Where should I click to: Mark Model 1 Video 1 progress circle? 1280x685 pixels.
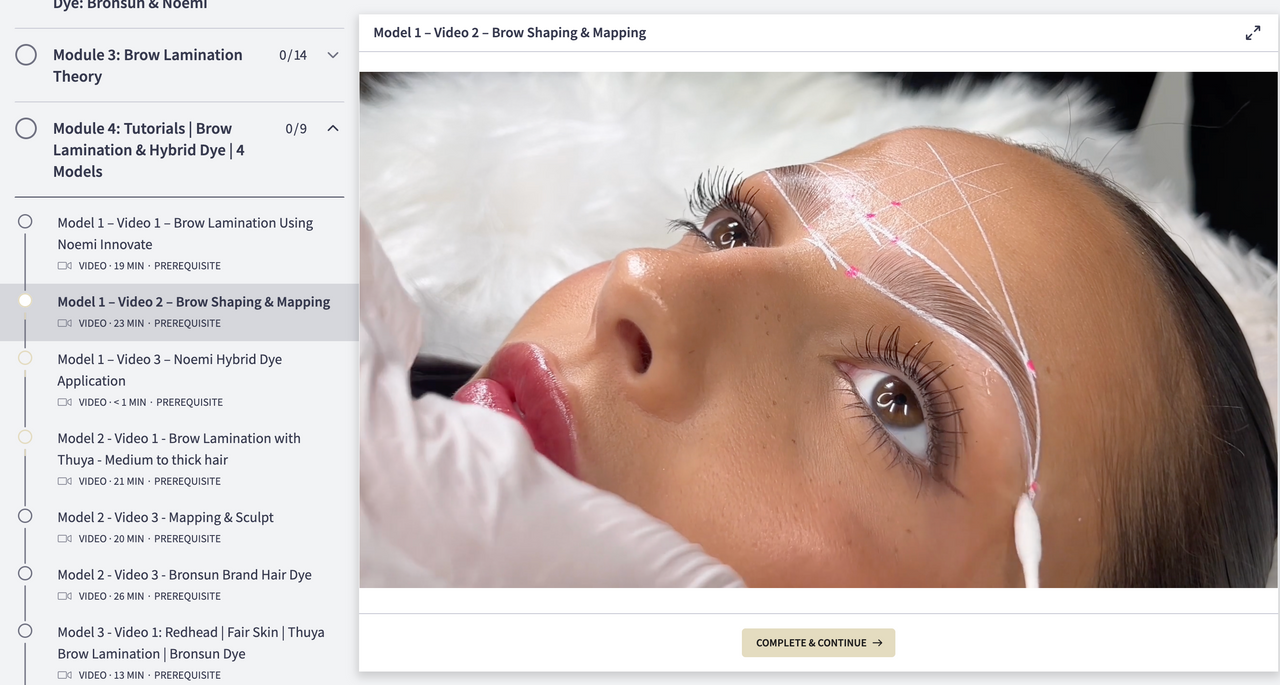tap(25, 221)
